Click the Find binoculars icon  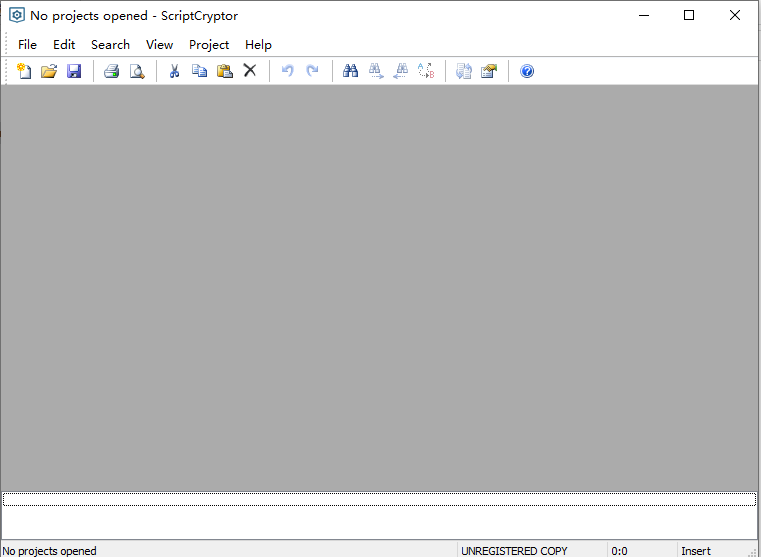click(350, 71)
